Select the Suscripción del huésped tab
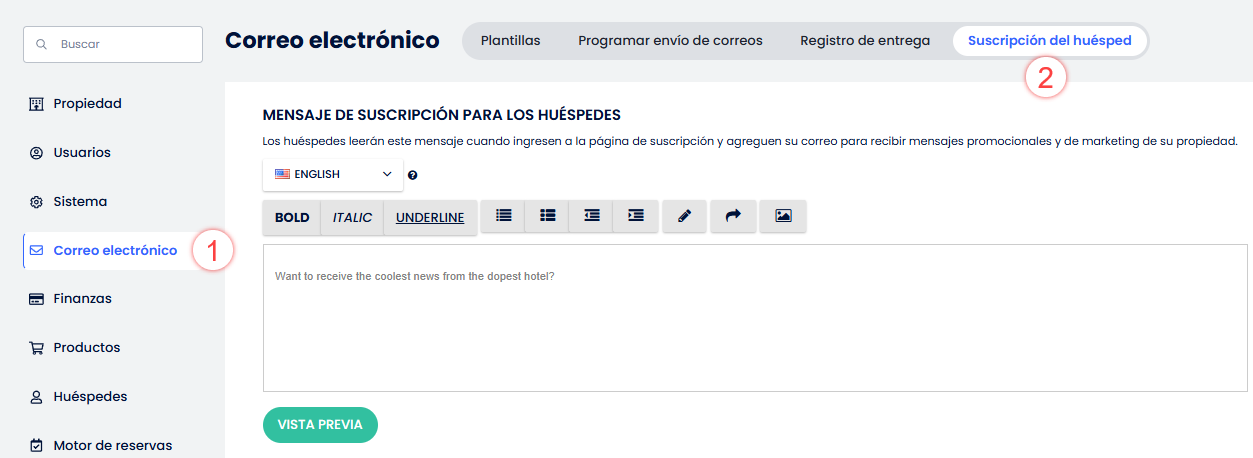This screenshot has height=458, width=1253. (1050, 41)
